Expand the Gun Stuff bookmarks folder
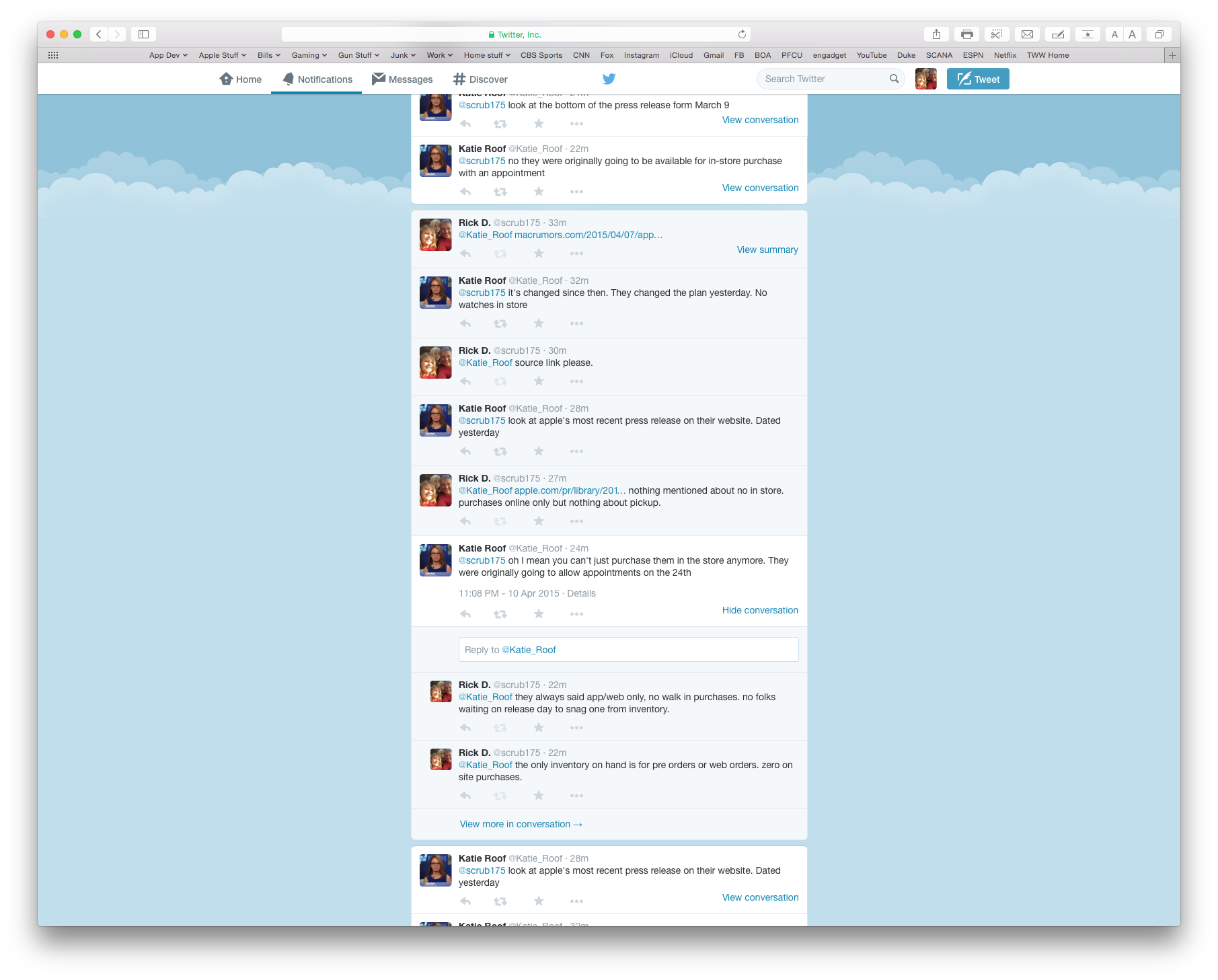 tap(358, 55)
